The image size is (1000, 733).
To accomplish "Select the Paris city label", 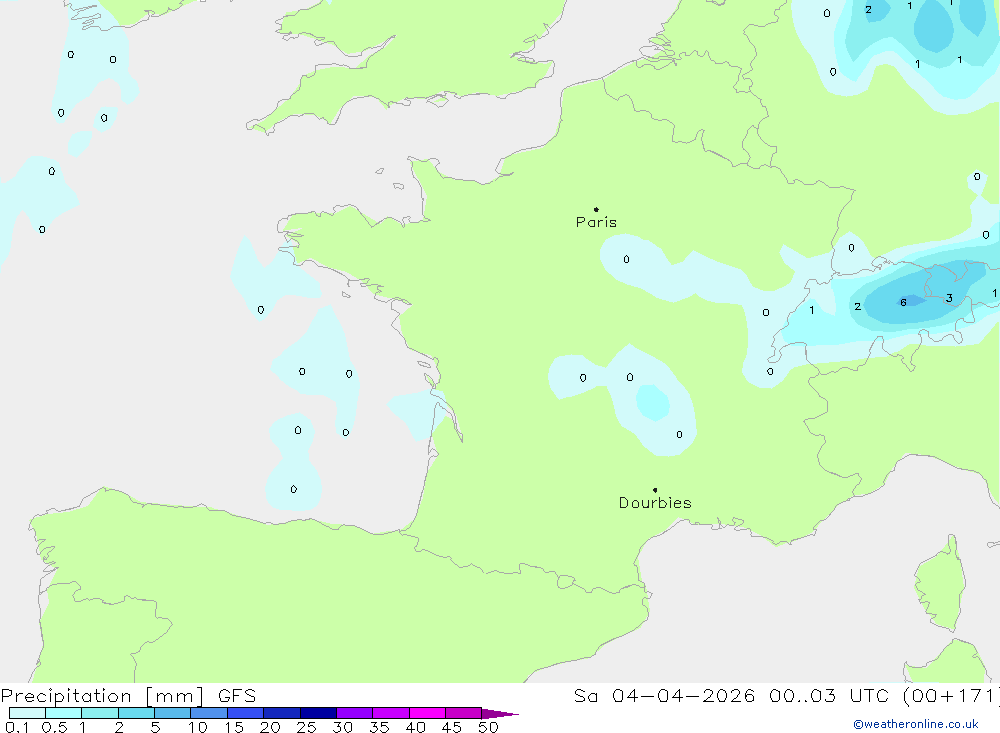I will tap(596, 222).
